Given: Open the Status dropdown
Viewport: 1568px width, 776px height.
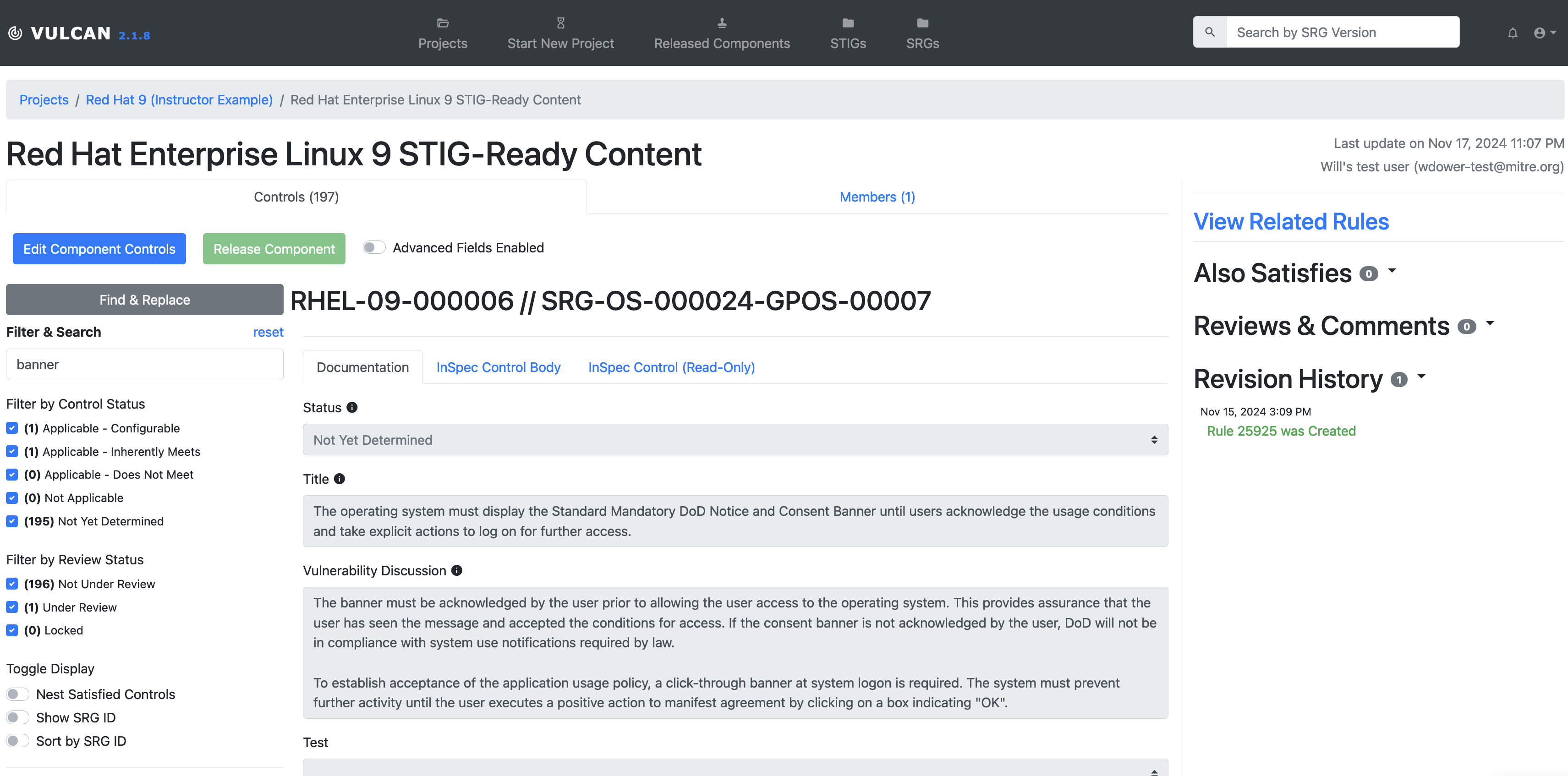Looking at the screenshot, I should (735, 439).
